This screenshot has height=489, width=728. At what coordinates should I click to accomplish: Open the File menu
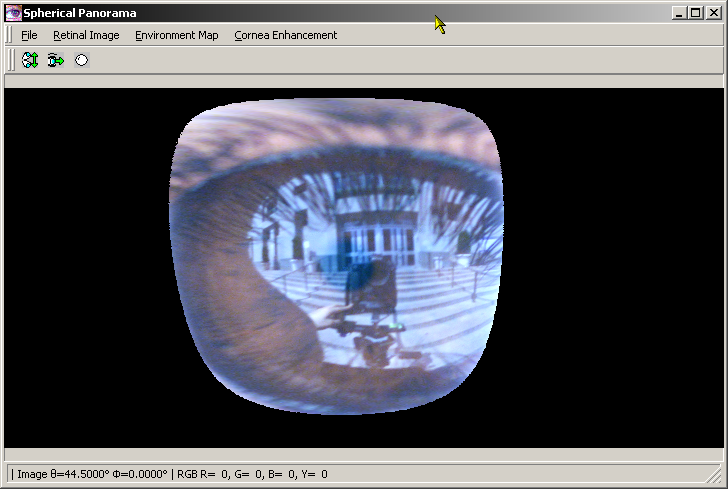click(29, 35)
